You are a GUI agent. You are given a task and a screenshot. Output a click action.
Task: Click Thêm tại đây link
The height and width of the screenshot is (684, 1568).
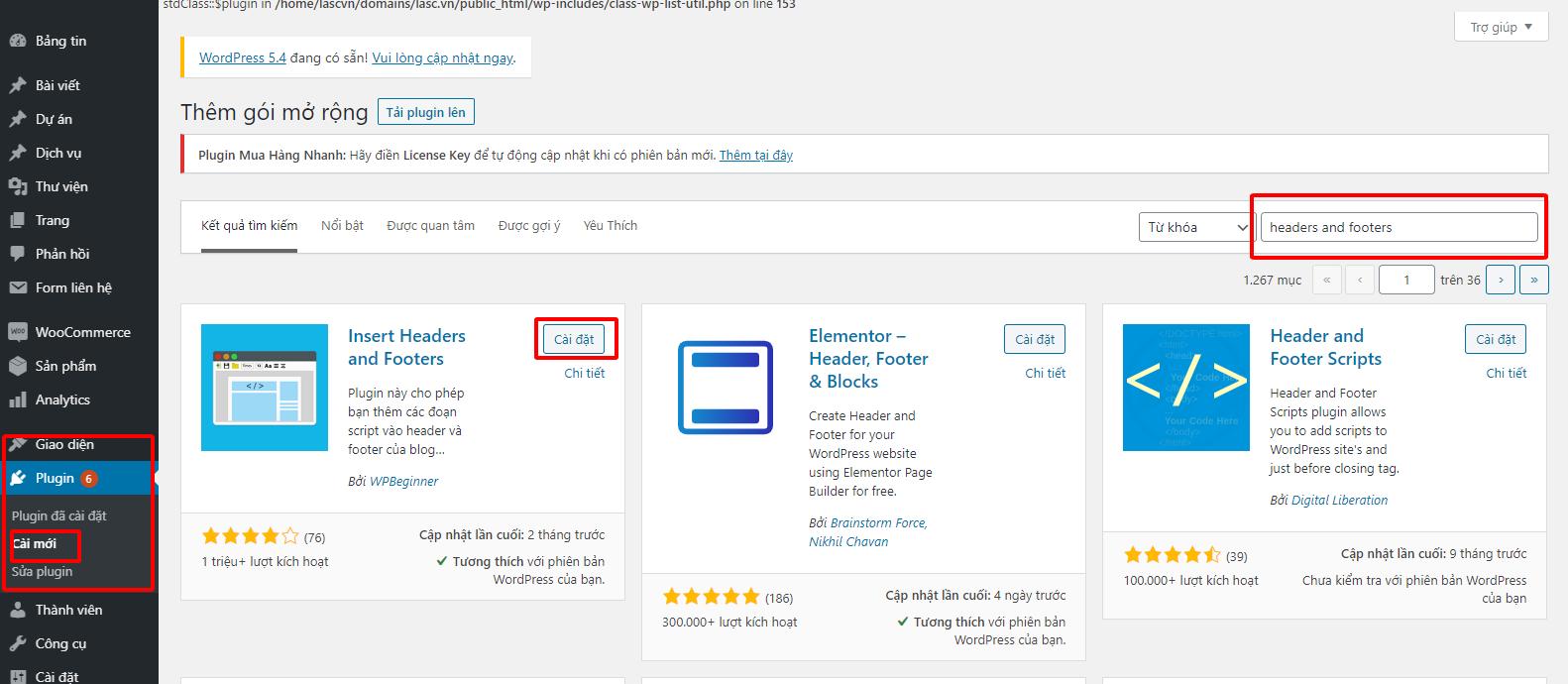[x=756, y=155]
